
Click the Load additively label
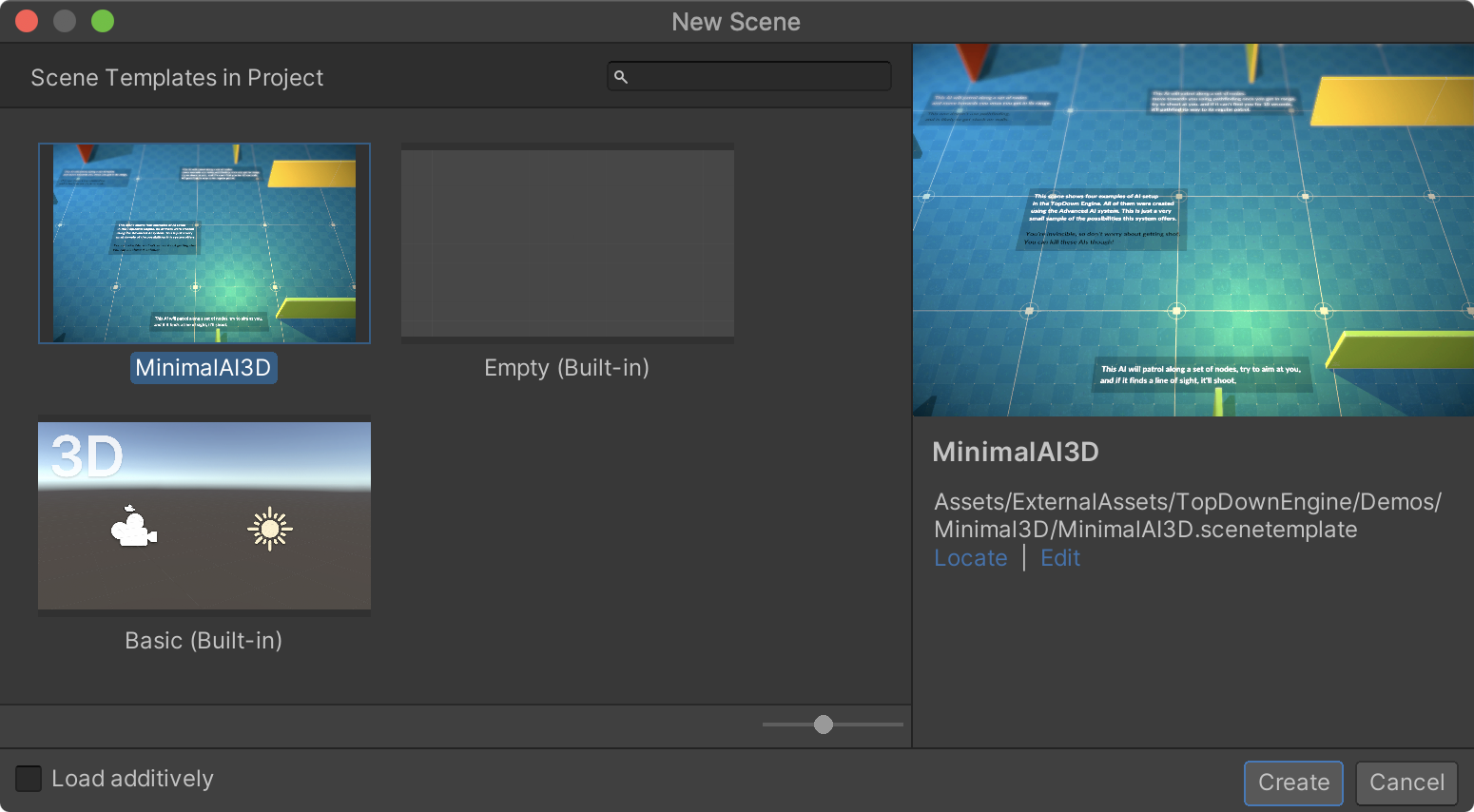click(133, 779)
